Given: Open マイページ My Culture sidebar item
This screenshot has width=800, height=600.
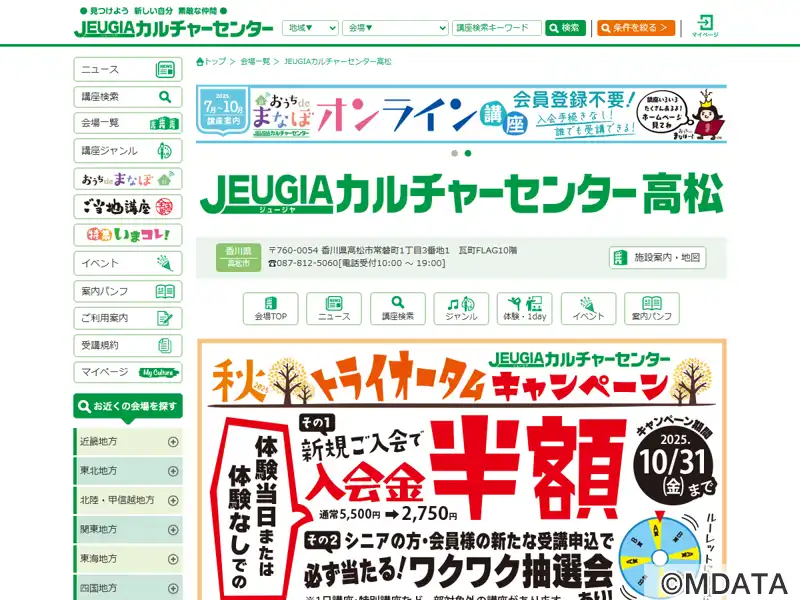Looking at the screenshot, I should tap(128, 372).
